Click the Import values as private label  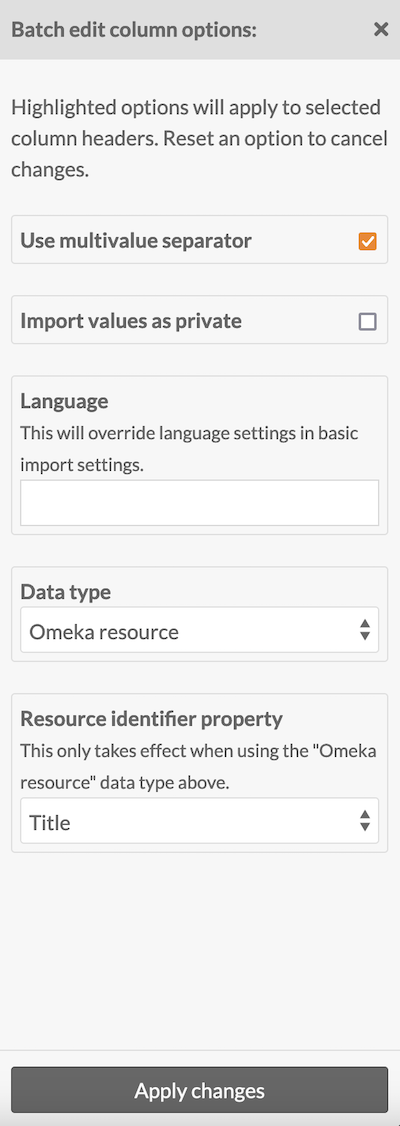coord(131,321)
